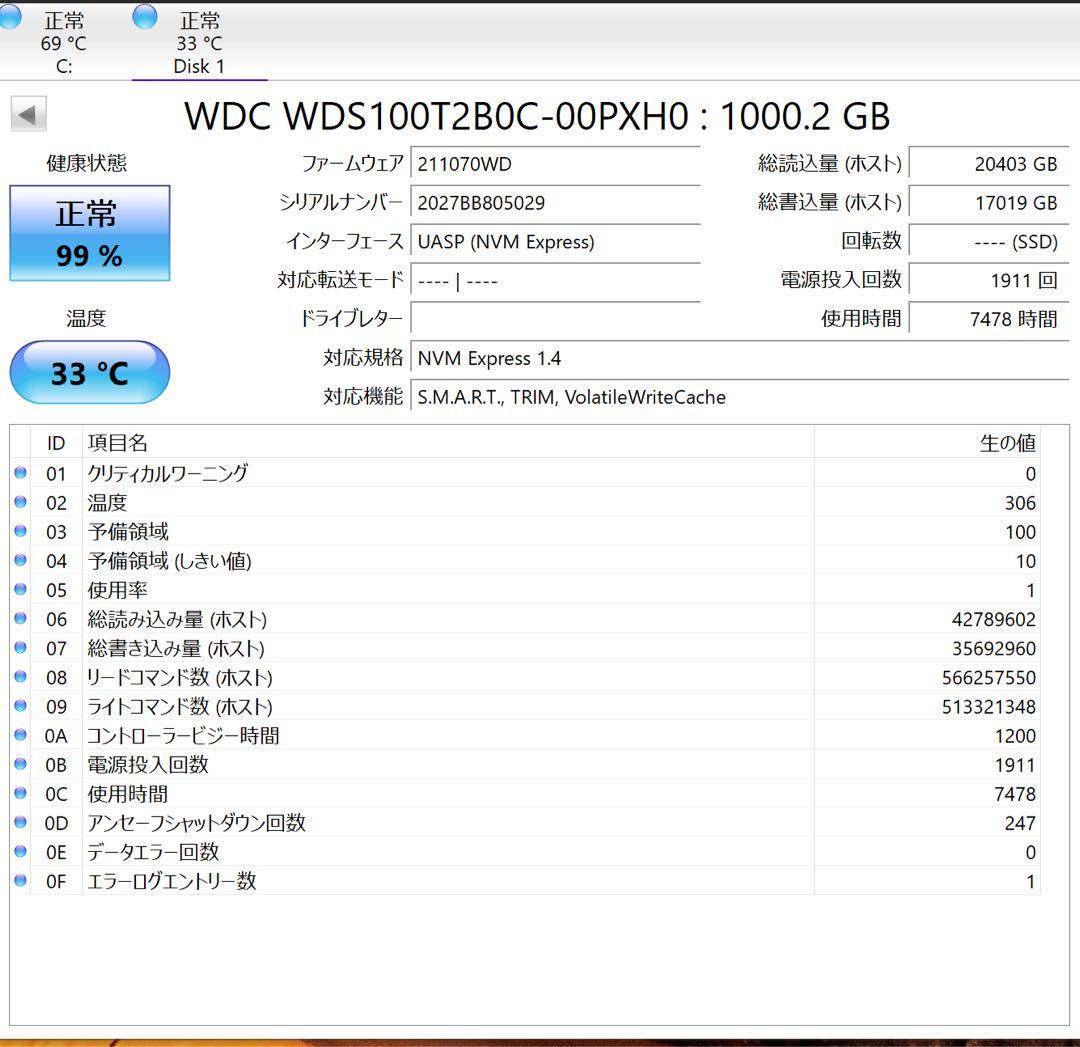Click the back arrow navigation icon
The height and width of the screenshot is (1047, 1080).
point(30,114)
